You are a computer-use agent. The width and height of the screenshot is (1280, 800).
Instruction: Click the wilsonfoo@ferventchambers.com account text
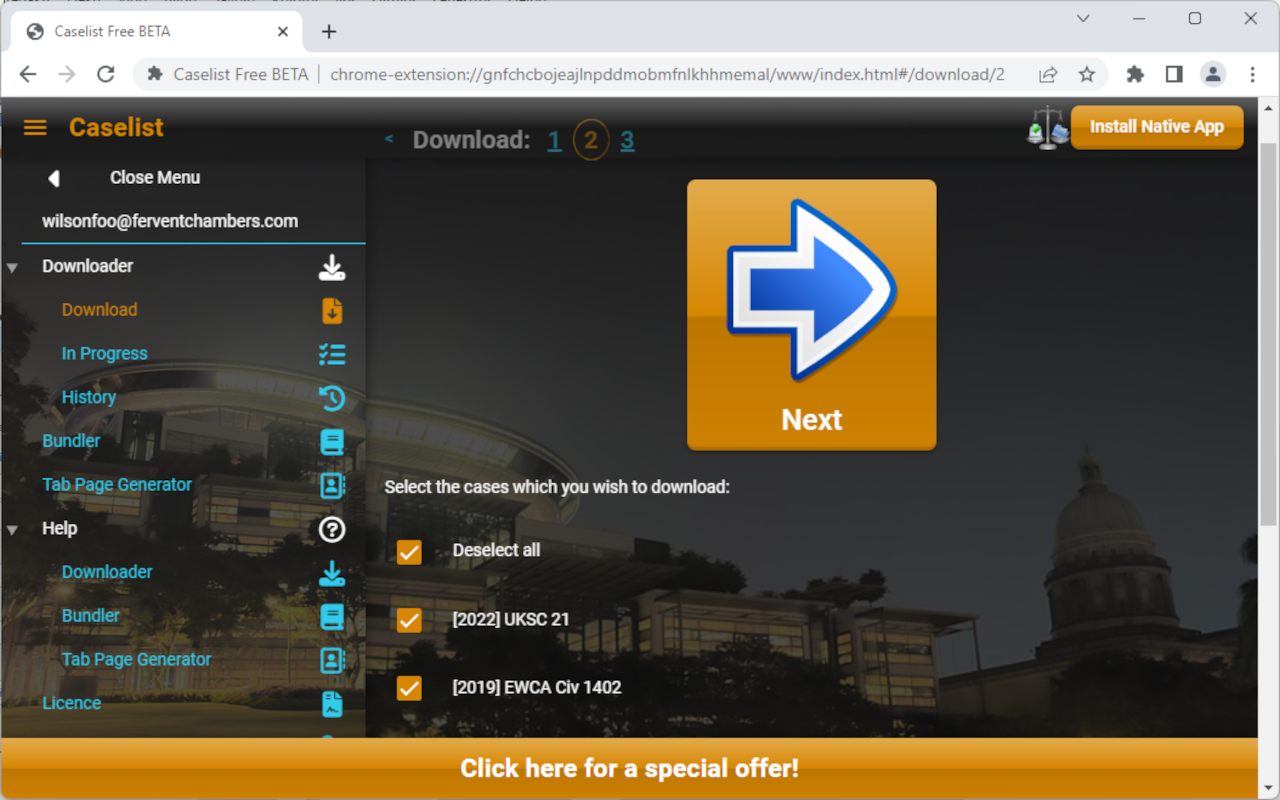(170, 221)
